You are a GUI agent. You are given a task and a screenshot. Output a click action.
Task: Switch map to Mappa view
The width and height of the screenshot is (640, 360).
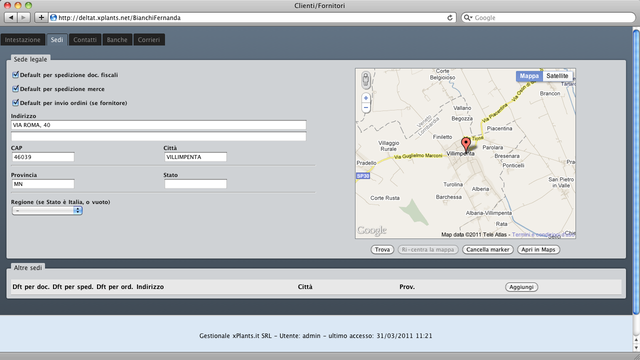pos(529,76)
